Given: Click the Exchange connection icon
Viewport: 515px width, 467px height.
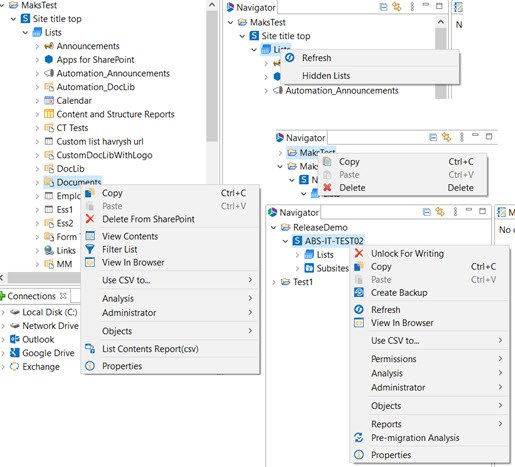Looking at the screenshot, I should click(x=15, y=367).
